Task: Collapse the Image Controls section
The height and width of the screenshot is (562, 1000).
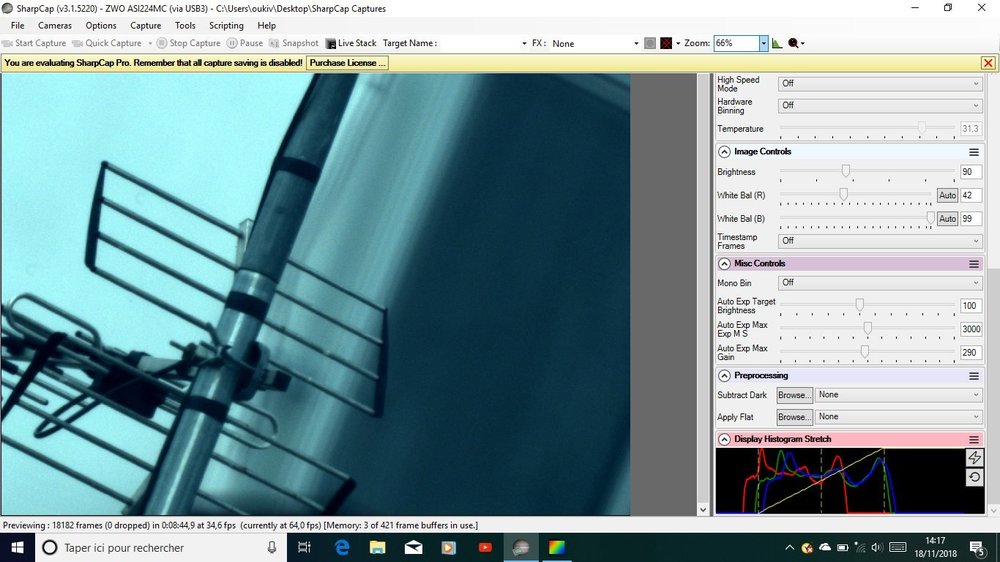Action: 724,152
